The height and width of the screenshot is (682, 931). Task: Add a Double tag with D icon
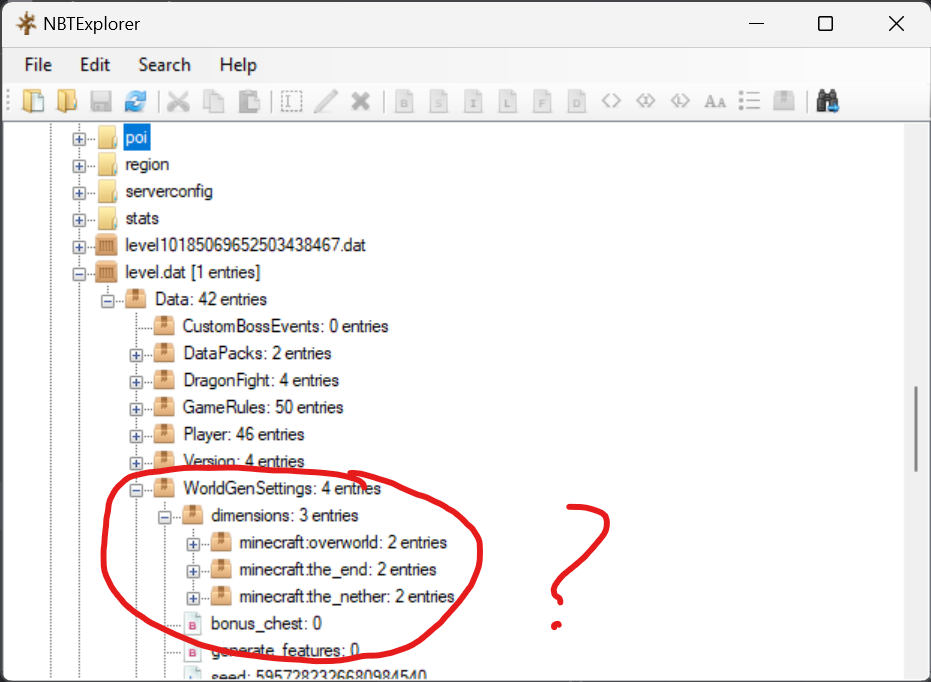[576, 101]
